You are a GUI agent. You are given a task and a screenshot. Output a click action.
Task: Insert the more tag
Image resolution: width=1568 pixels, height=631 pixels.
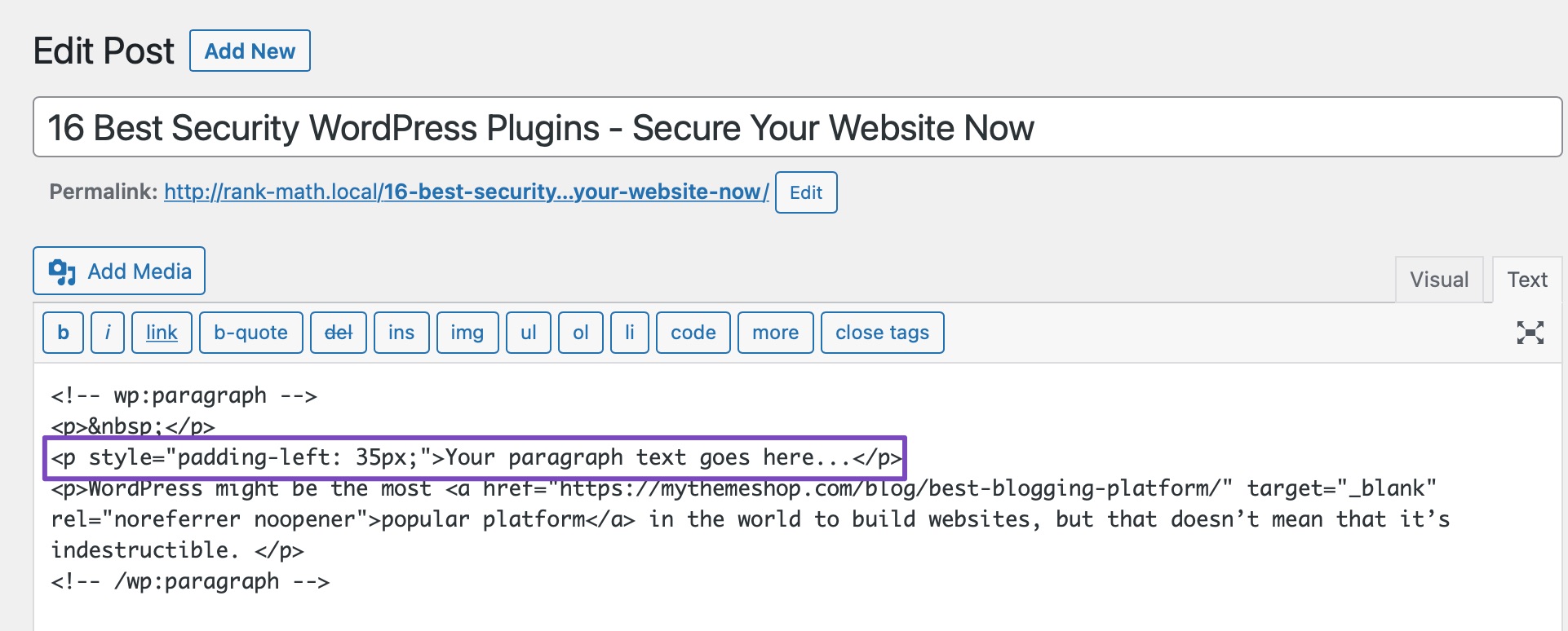776,333
